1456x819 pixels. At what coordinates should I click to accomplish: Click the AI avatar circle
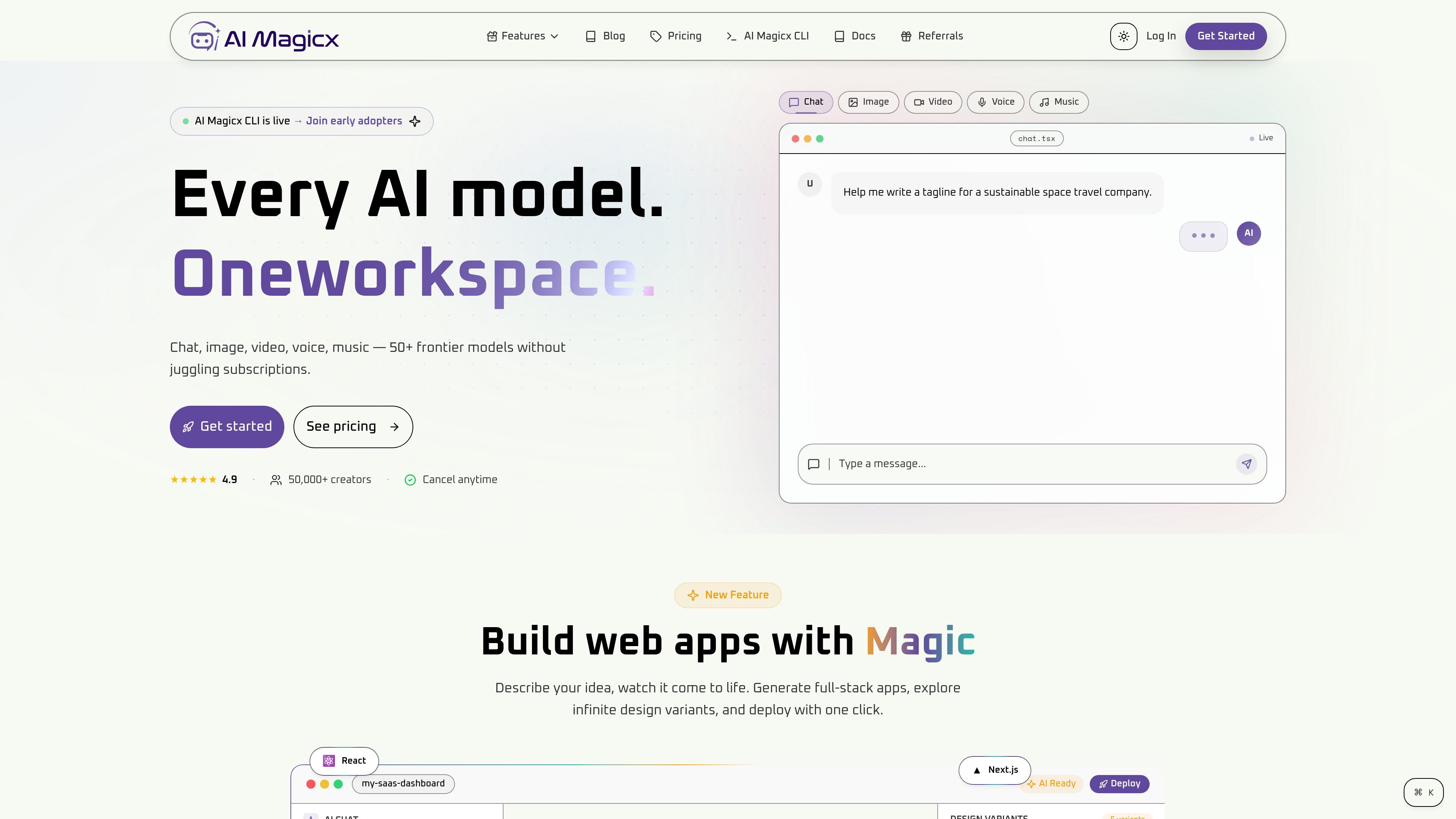[1249, 234]
